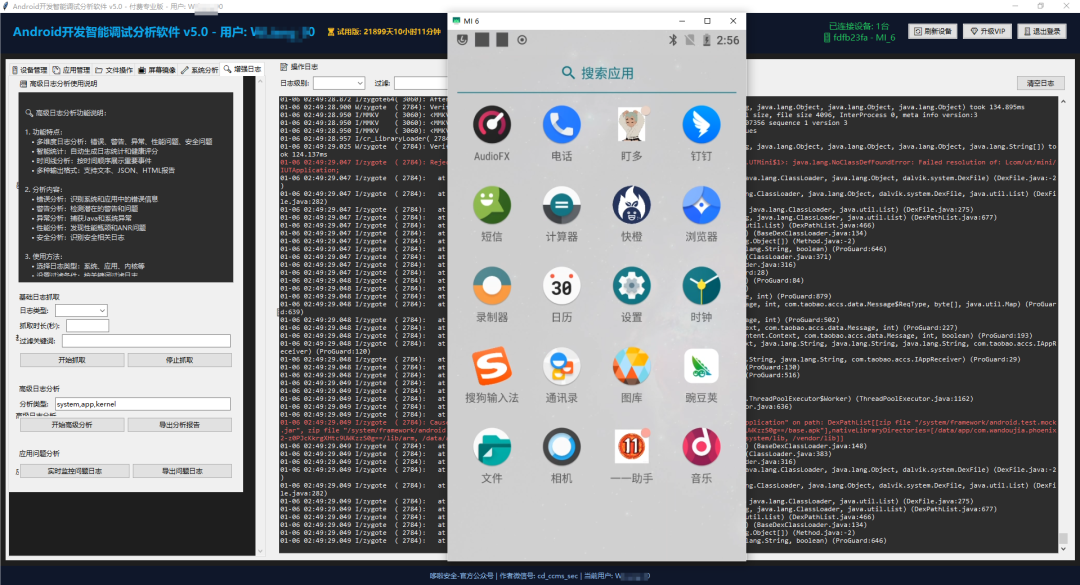Tap the search magnifier in 搜索应用 bar
Viewport: 1080px width, 585px height.
(568, 72)
